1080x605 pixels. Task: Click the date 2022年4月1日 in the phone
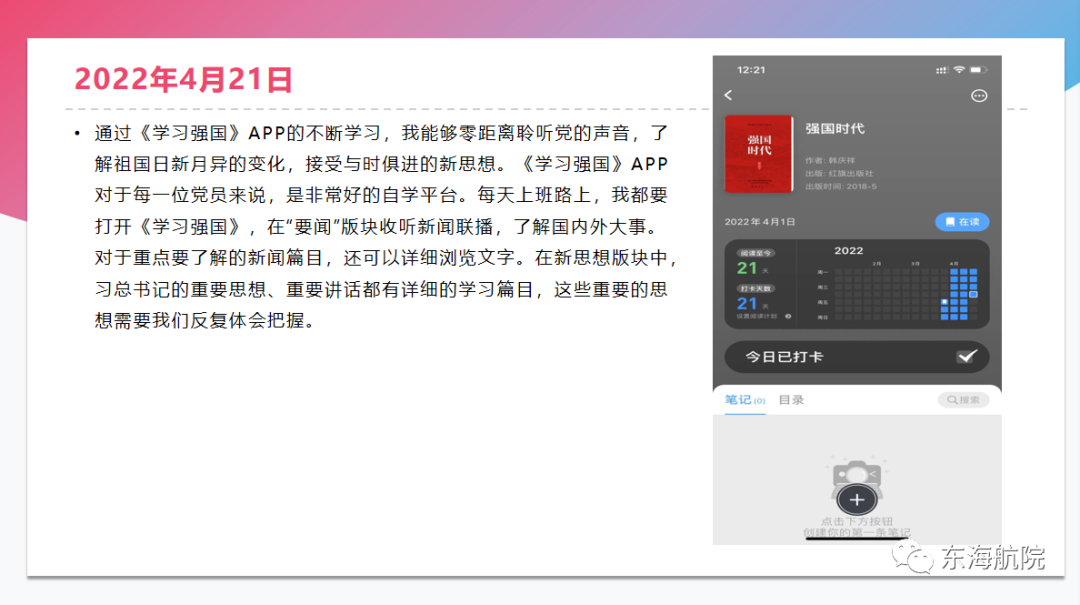click(760, 222)
